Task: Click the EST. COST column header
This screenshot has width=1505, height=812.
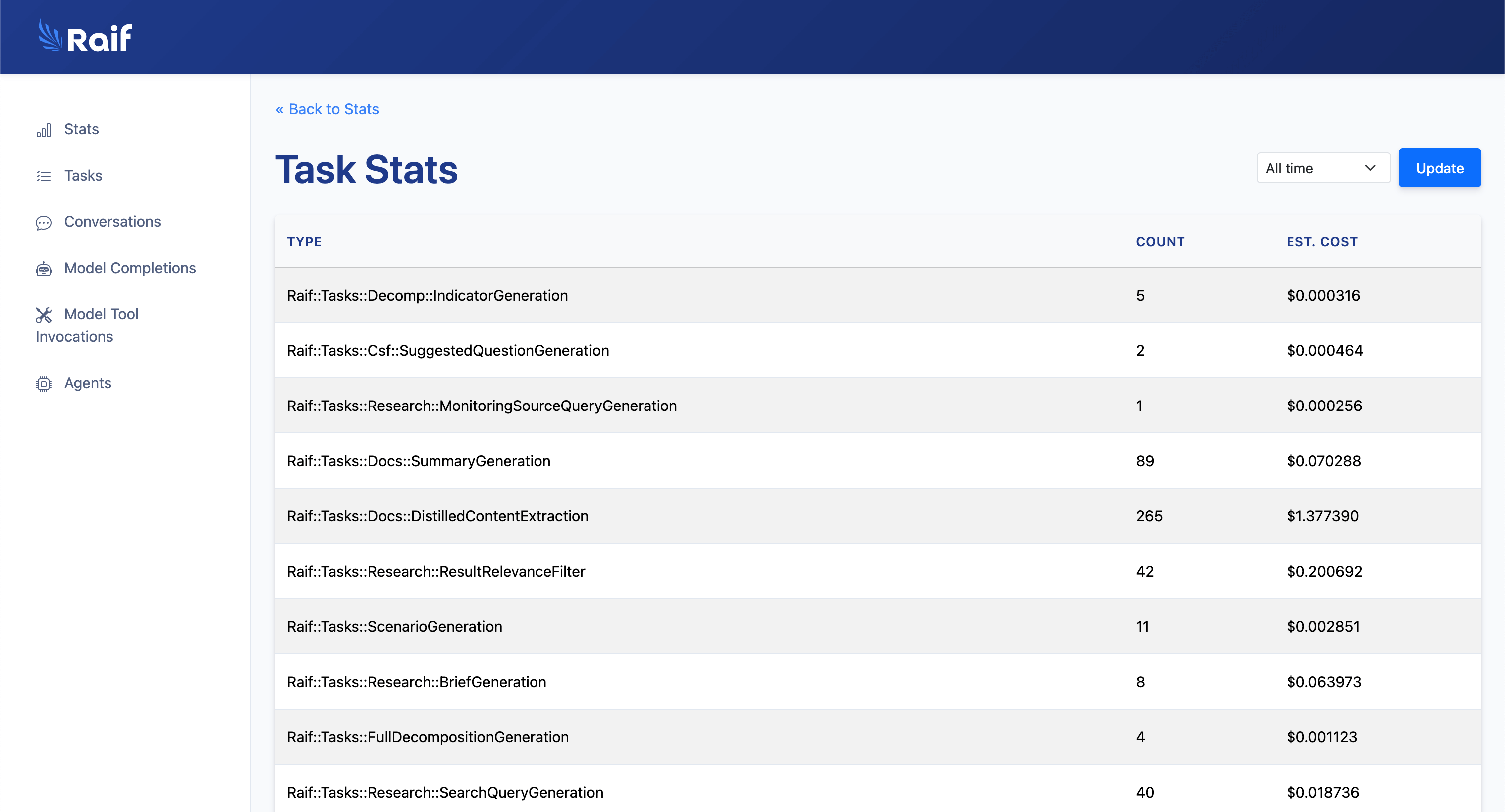Action: [x=1321, y=242]
